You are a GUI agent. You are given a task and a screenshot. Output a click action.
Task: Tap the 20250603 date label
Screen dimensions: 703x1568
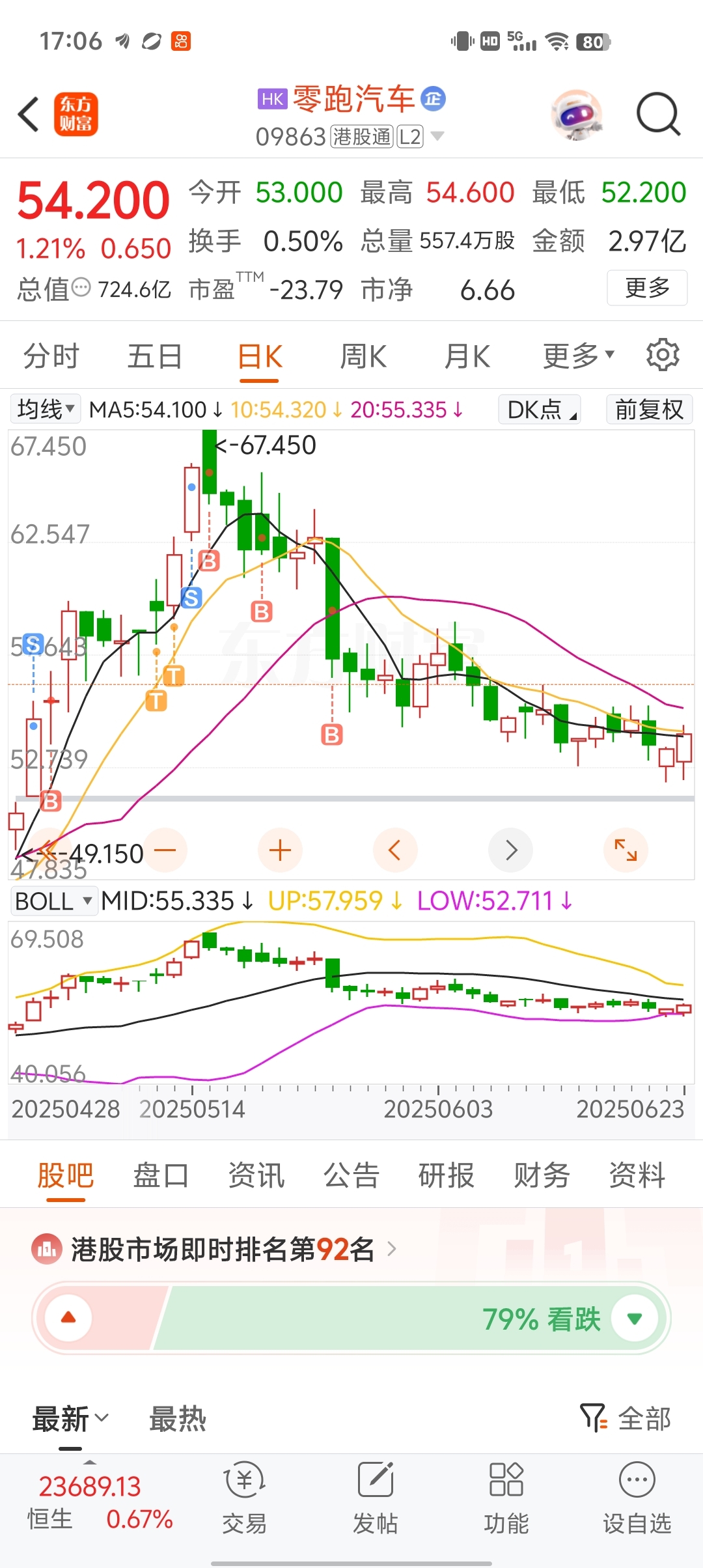[x=438, y=1109]
